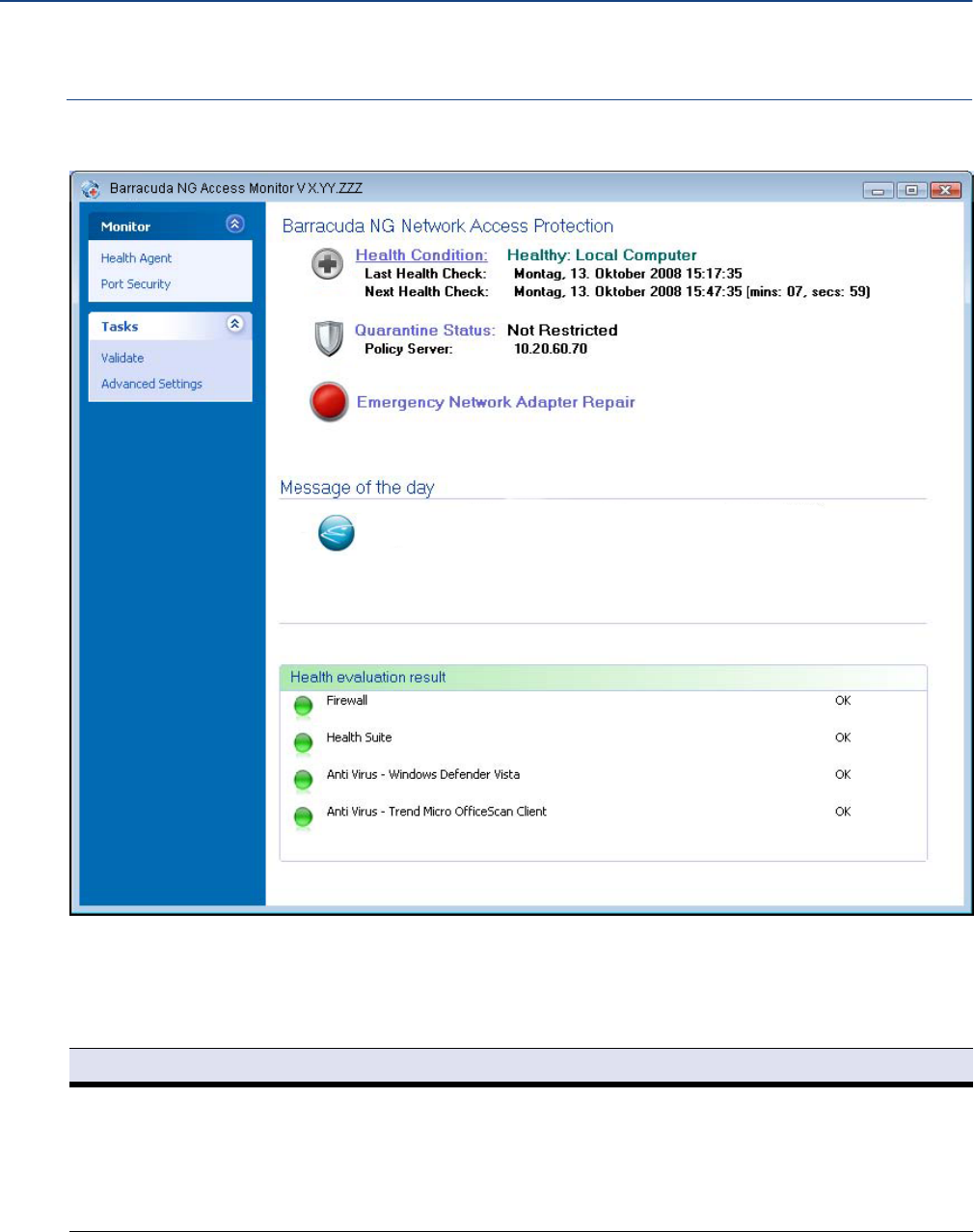Click the red Emergency Repair button icon
The image size is (974, 1232).
(x=329, y=402)
